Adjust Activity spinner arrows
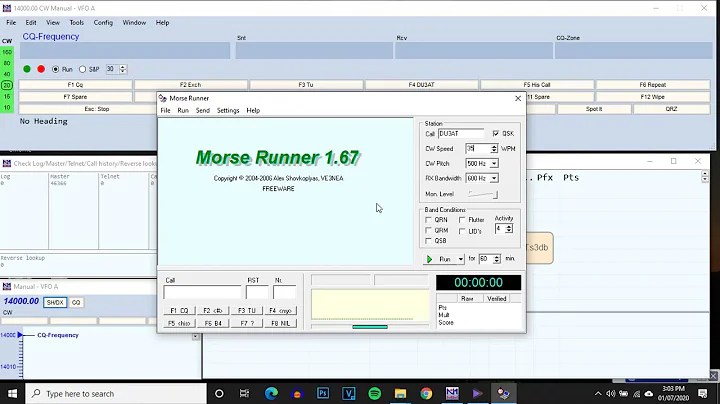This screenshot has width=720, height=404. tap(509, 229)
